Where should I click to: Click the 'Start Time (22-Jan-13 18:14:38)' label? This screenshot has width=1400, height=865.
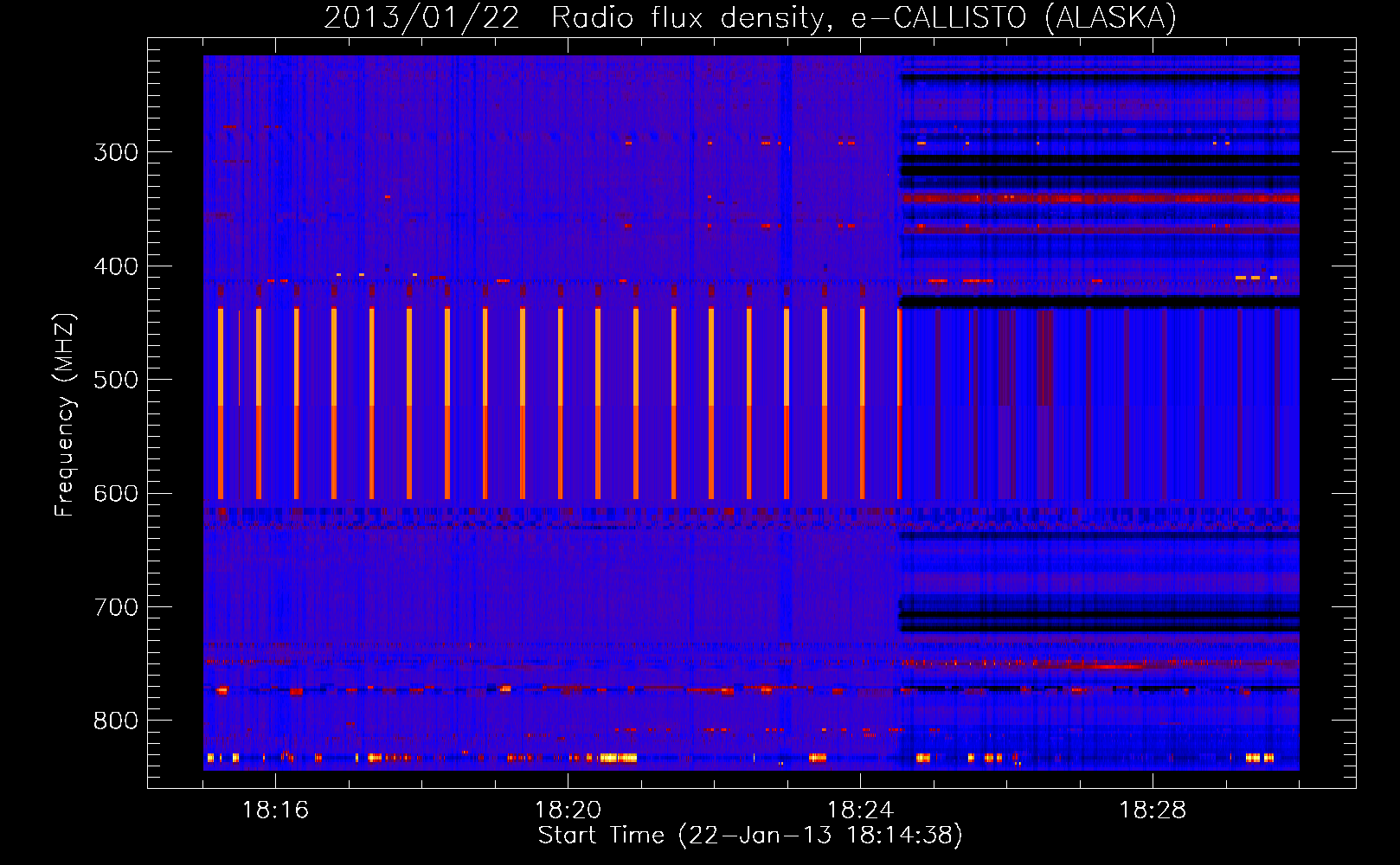coord(750,836)
